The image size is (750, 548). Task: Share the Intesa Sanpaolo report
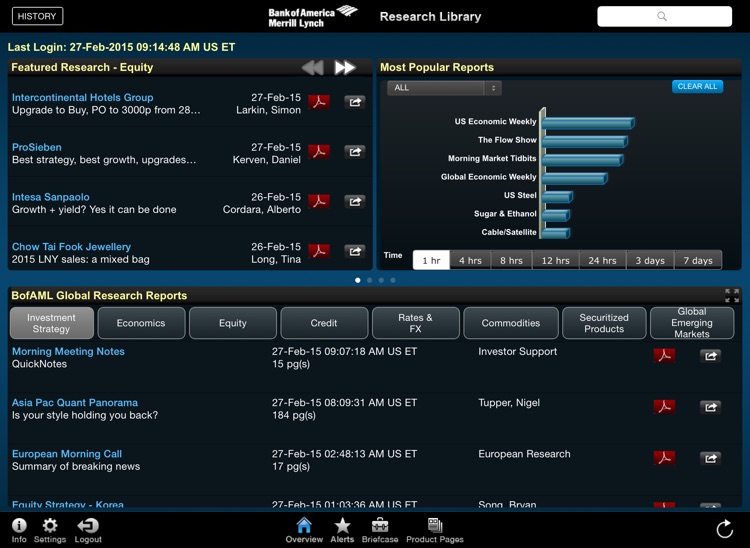click(355, 201)
